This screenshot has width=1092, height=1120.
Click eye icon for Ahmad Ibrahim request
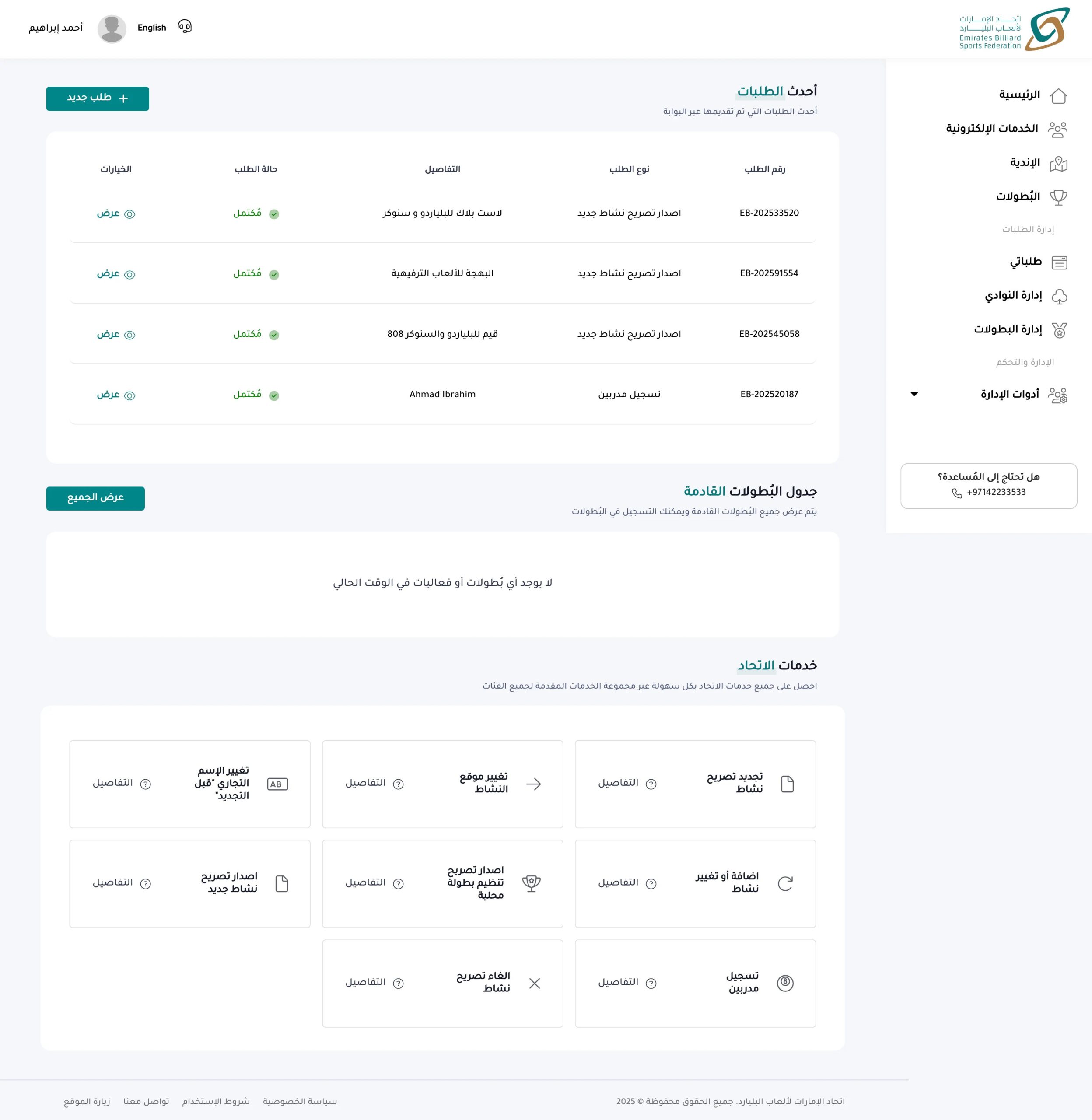129,395
